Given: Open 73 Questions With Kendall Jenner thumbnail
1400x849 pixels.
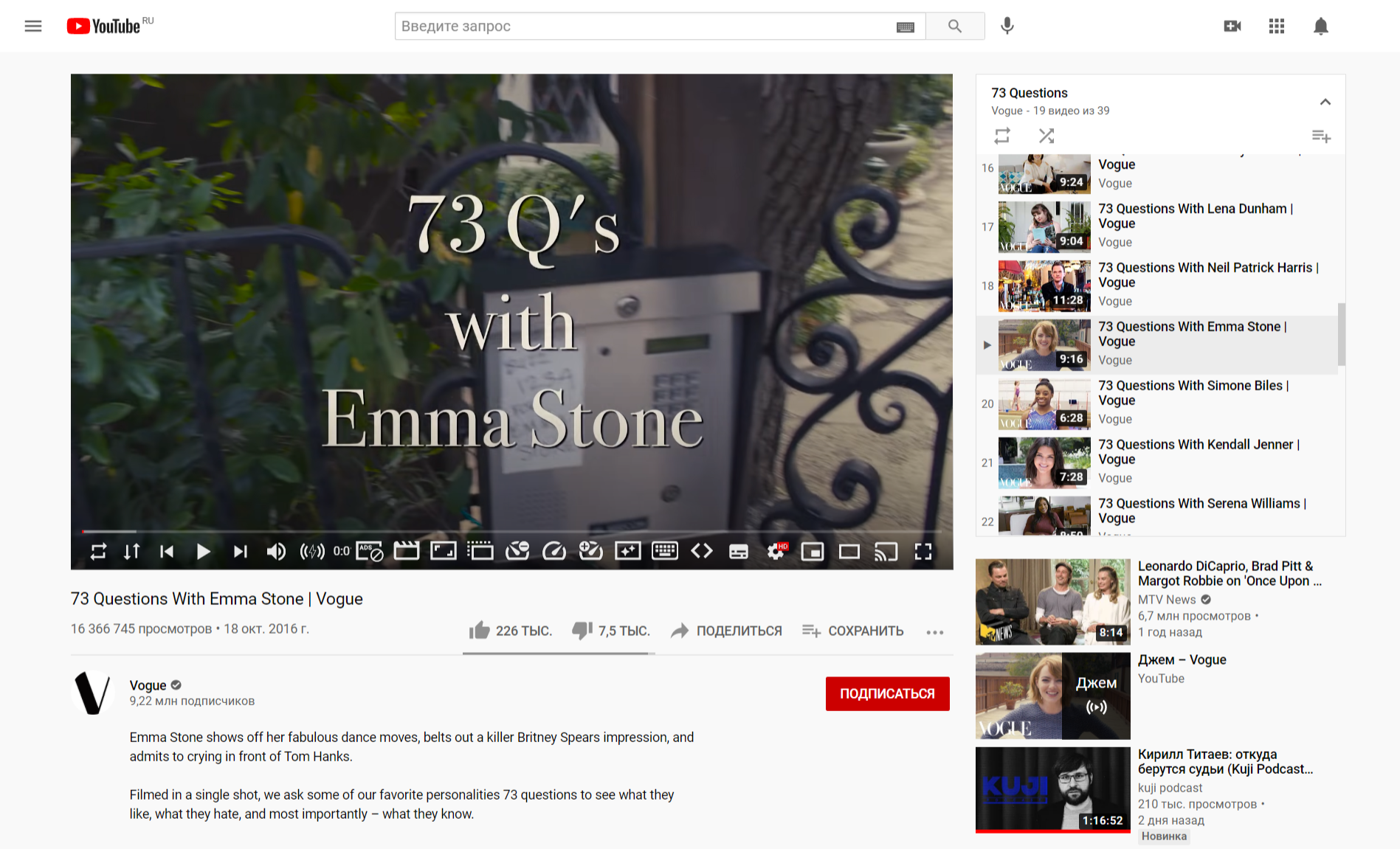Looking at the screenshot, I should (1044, 463).
